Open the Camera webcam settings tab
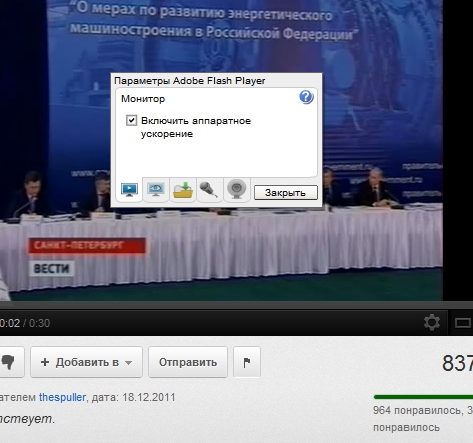 point(237,190)
